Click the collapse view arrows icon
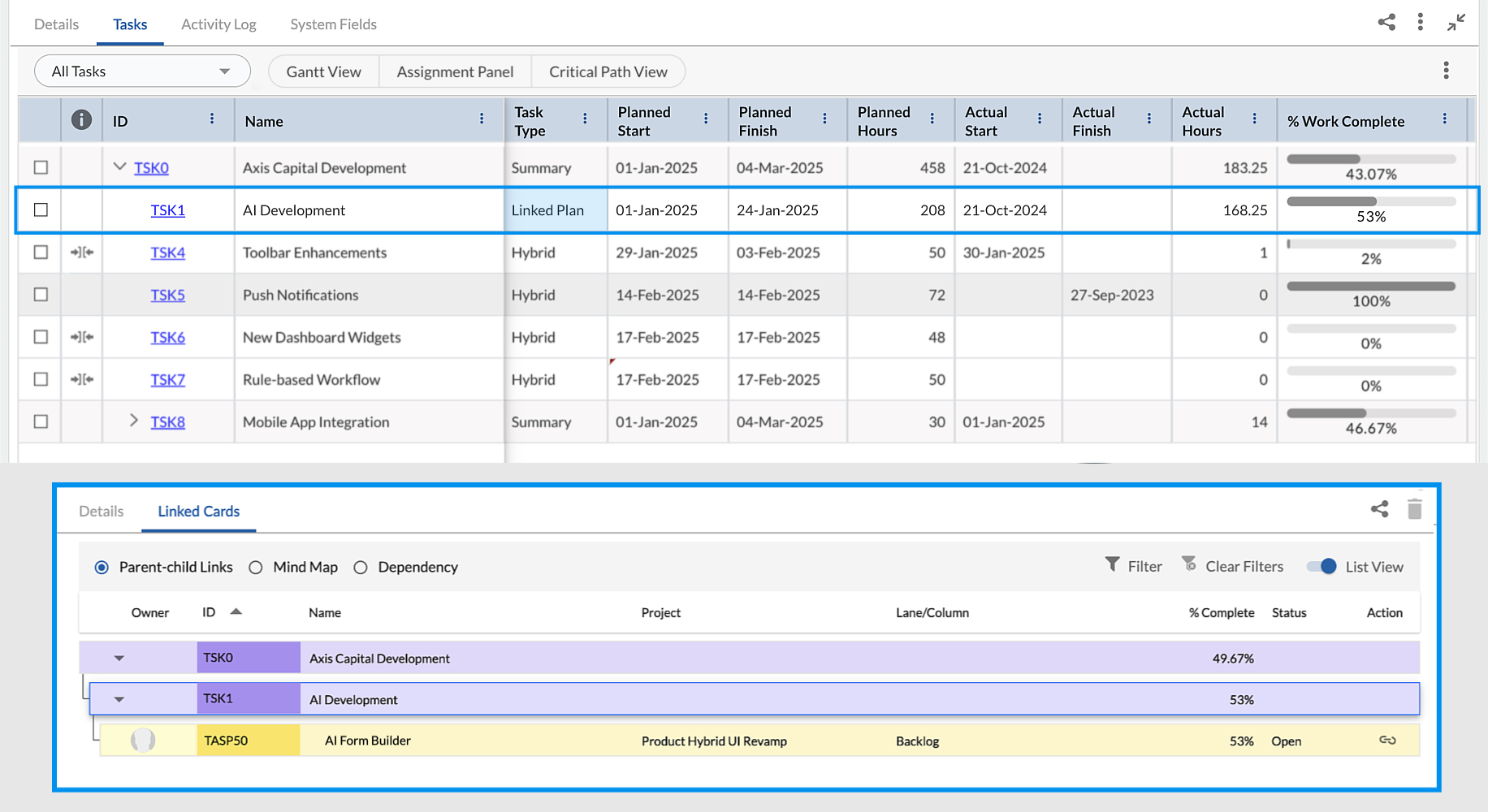1488x812 pixels. pyautogui.click(x=1456, y=22)
